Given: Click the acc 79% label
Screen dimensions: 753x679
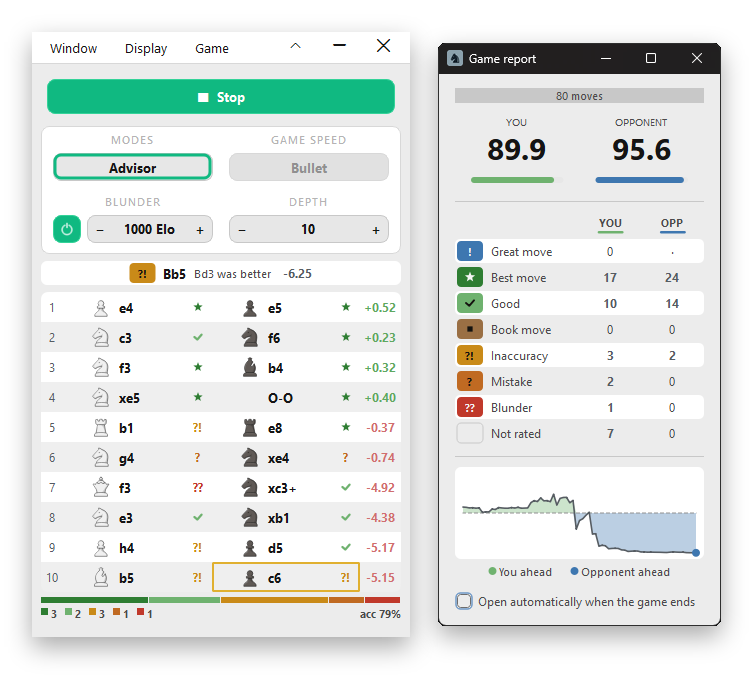Looking at the screenshot, I should (x=380, y=614).
